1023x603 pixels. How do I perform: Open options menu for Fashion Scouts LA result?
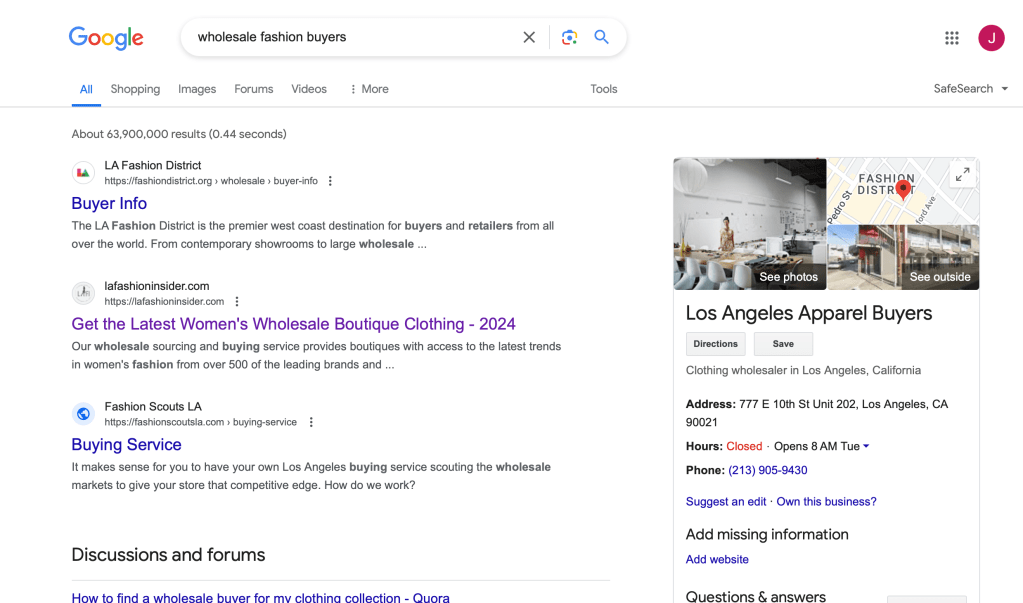(x=311, y=422)
